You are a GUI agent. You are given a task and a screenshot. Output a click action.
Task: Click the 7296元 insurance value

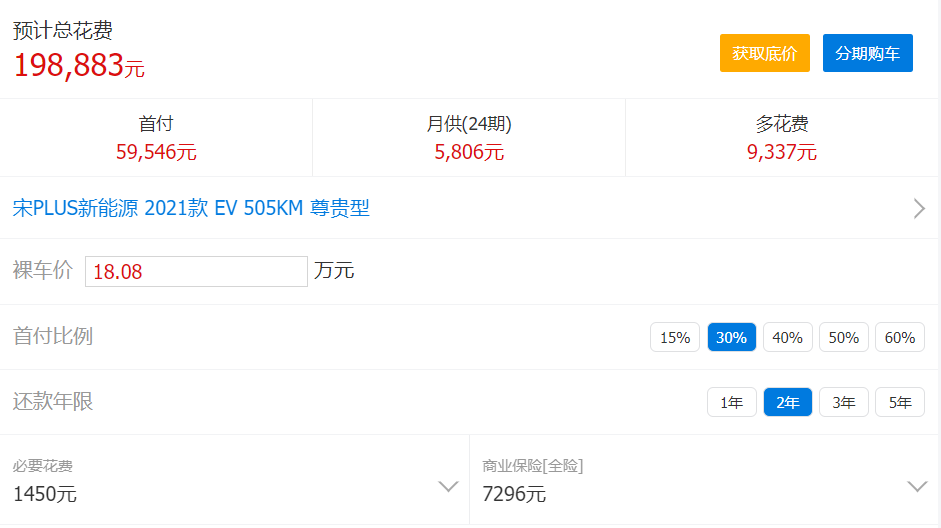click(x=514, y=494)
